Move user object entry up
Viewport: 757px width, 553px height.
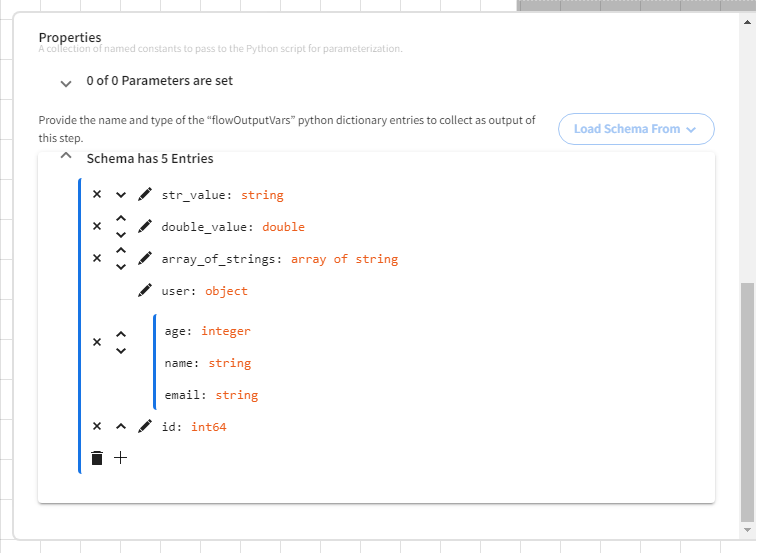pyautogui.click(x=121, y=334)
